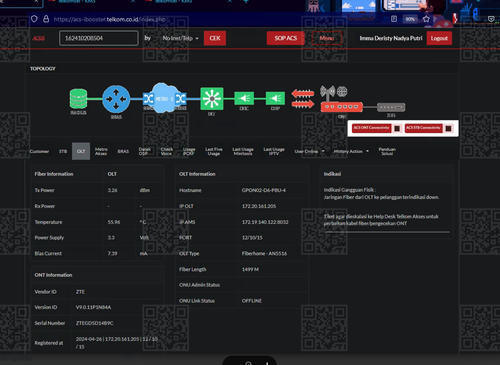Click the Version ID value V9.0.11P1N84A

point(93,307)
